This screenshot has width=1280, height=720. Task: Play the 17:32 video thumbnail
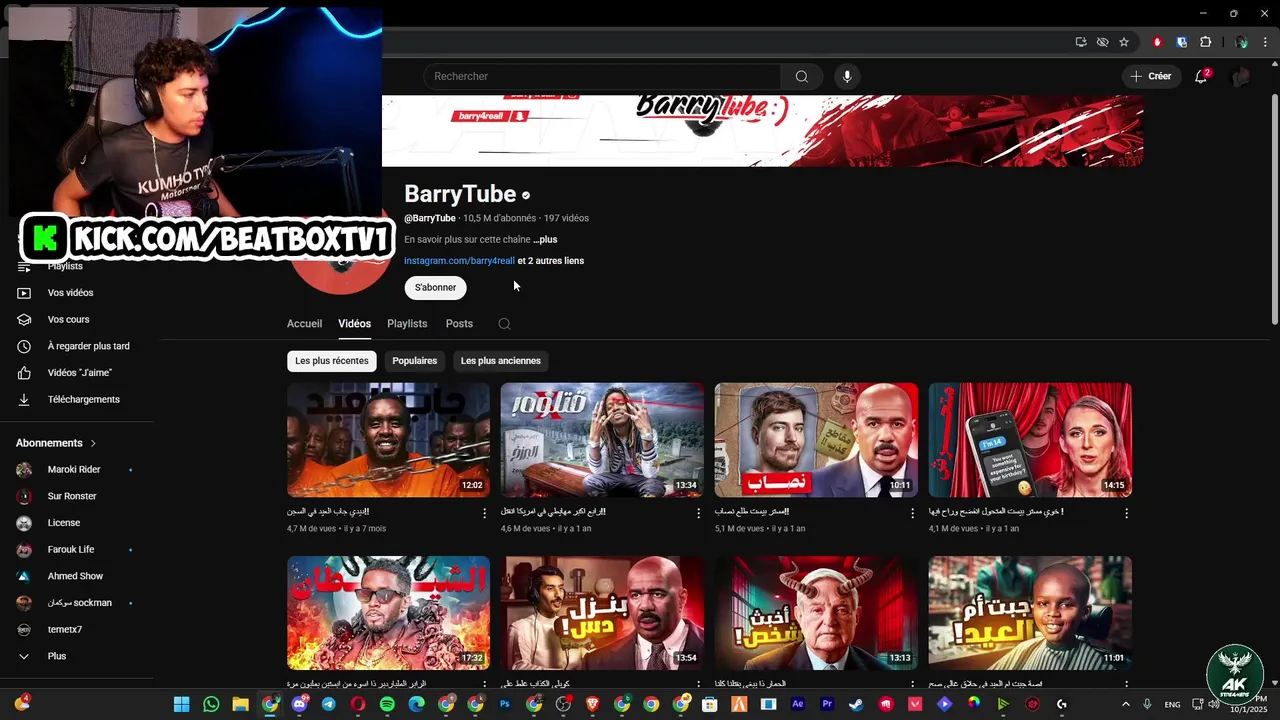coord(388,613)
